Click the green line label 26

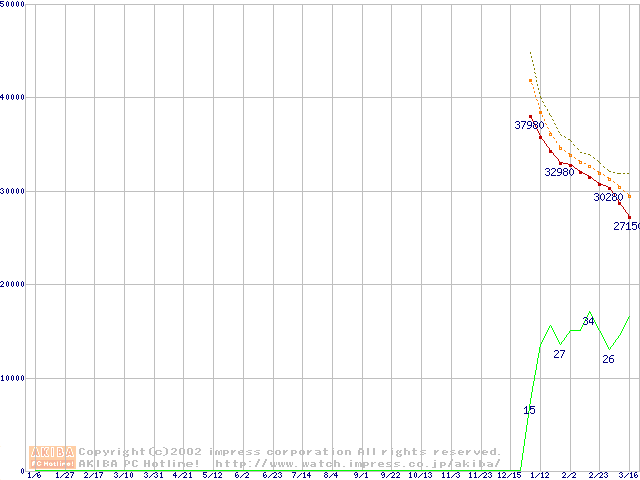click(608, 359)
